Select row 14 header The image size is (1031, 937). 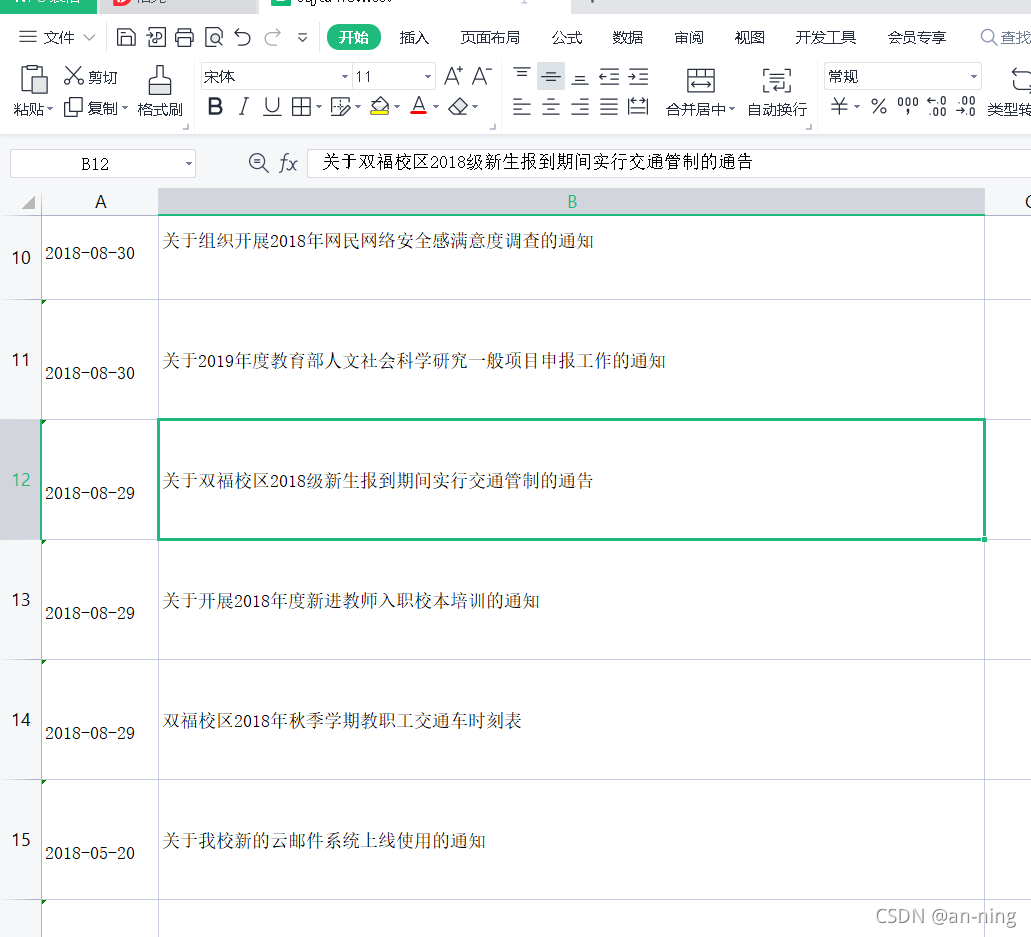pos(20,720)
